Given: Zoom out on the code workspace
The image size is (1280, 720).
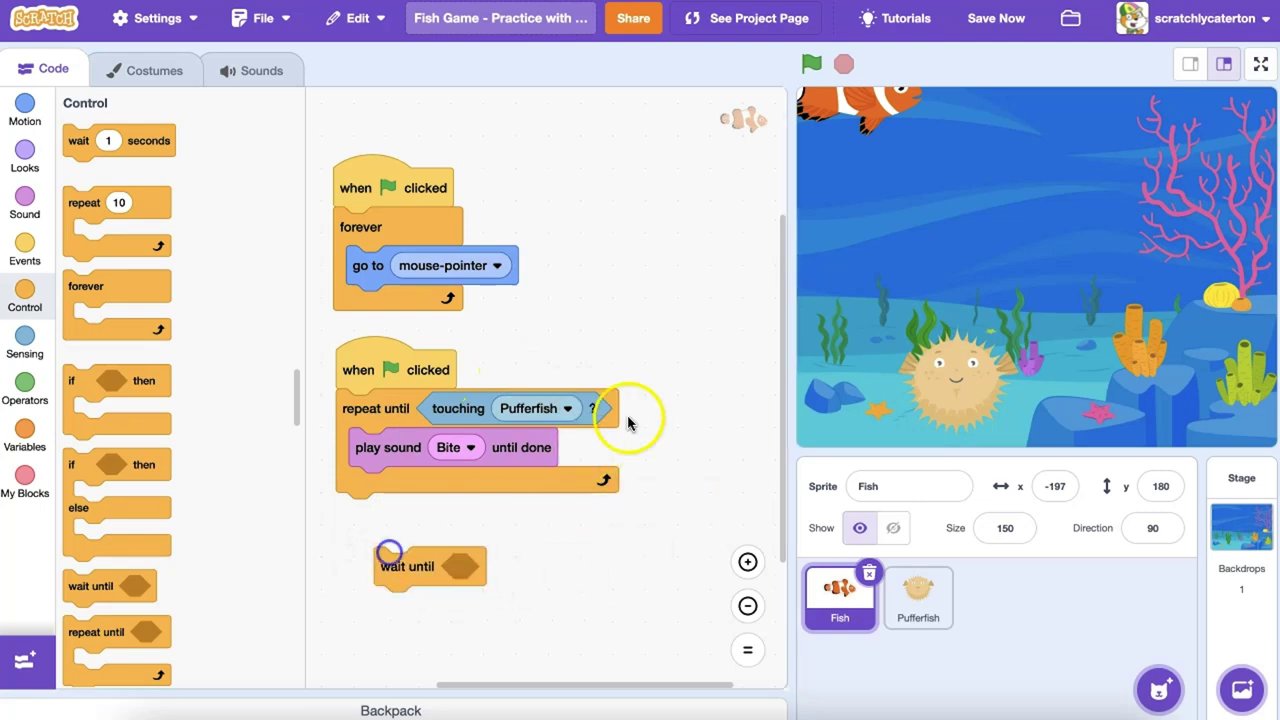Looking at the screenshot, I should click(747, 606).
